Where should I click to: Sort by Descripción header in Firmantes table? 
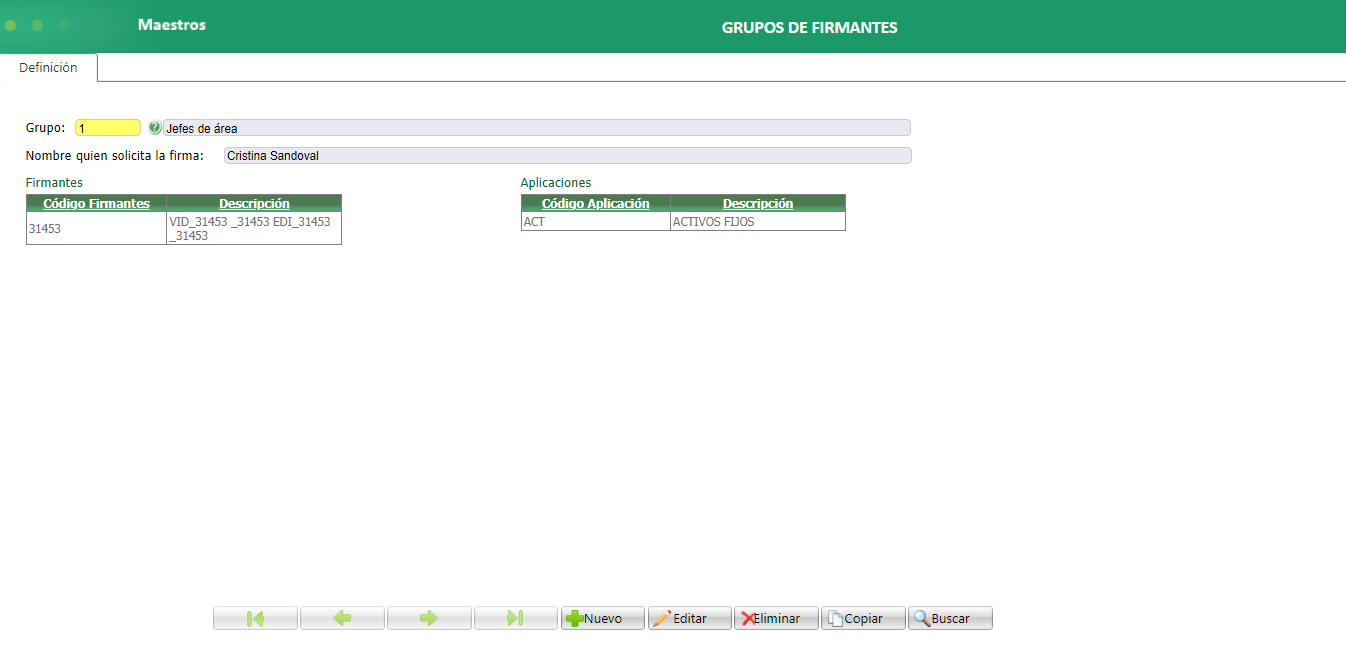pos(254,203)
